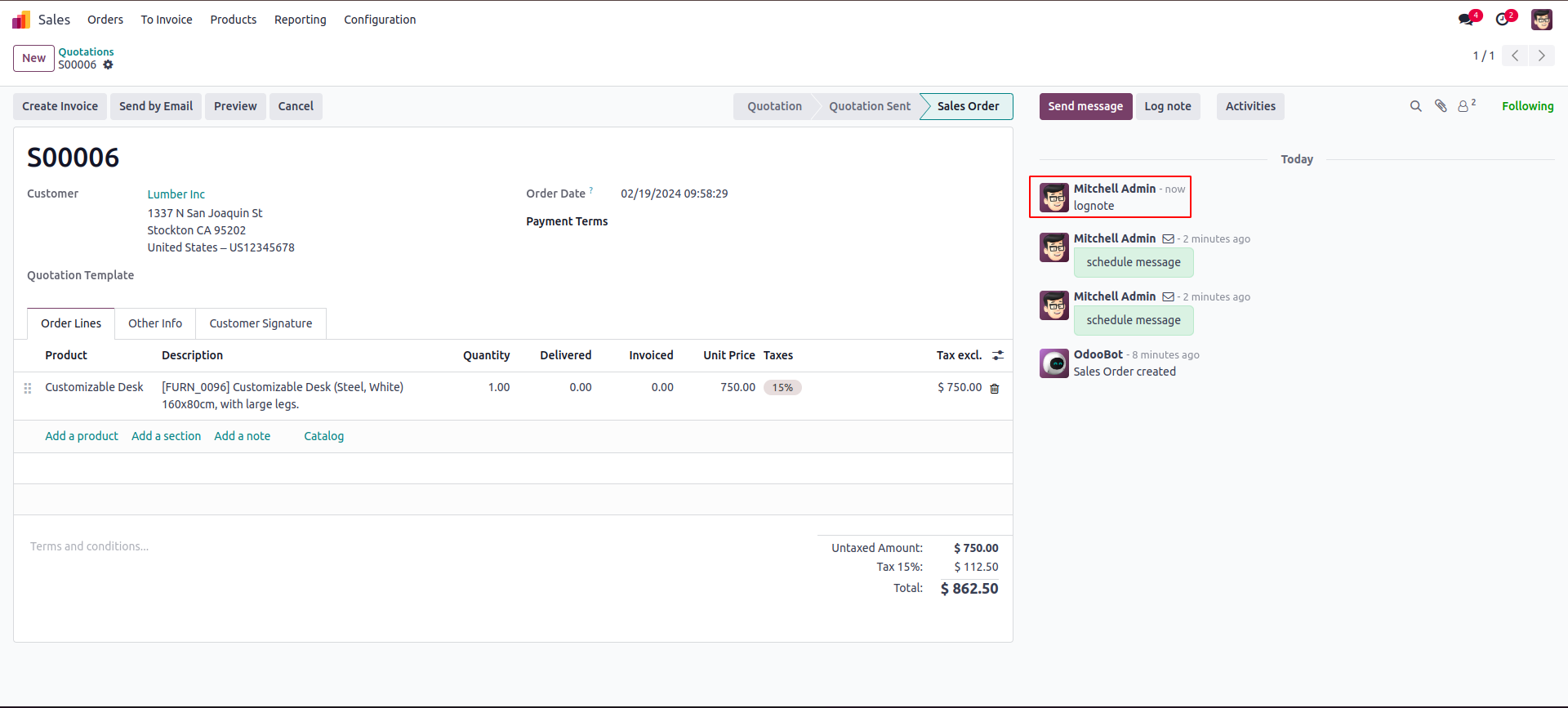Click Mitchell Admin avatar on lognote message
This screenshot has height=708, width=1568.
pyautogui.click(x=1054, y=198)
